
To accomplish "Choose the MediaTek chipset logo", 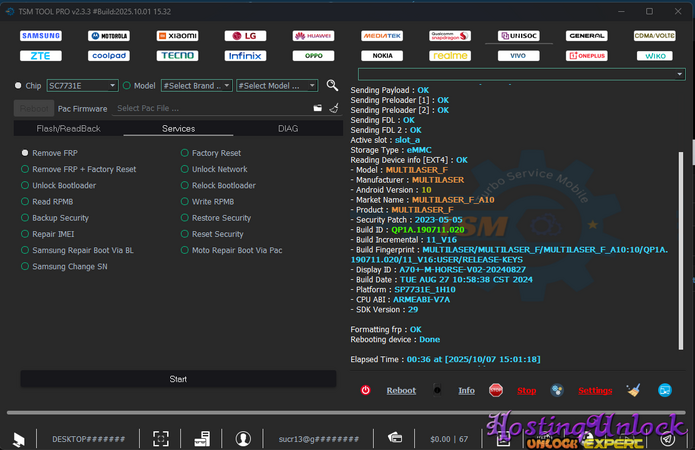I will (382, 36).
